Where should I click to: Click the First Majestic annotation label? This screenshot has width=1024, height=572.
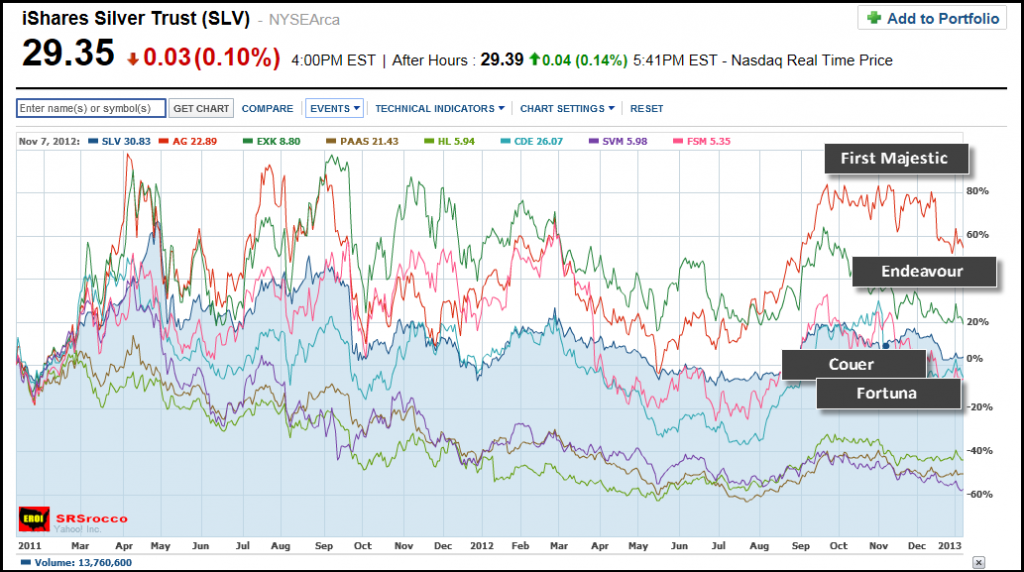895,159
